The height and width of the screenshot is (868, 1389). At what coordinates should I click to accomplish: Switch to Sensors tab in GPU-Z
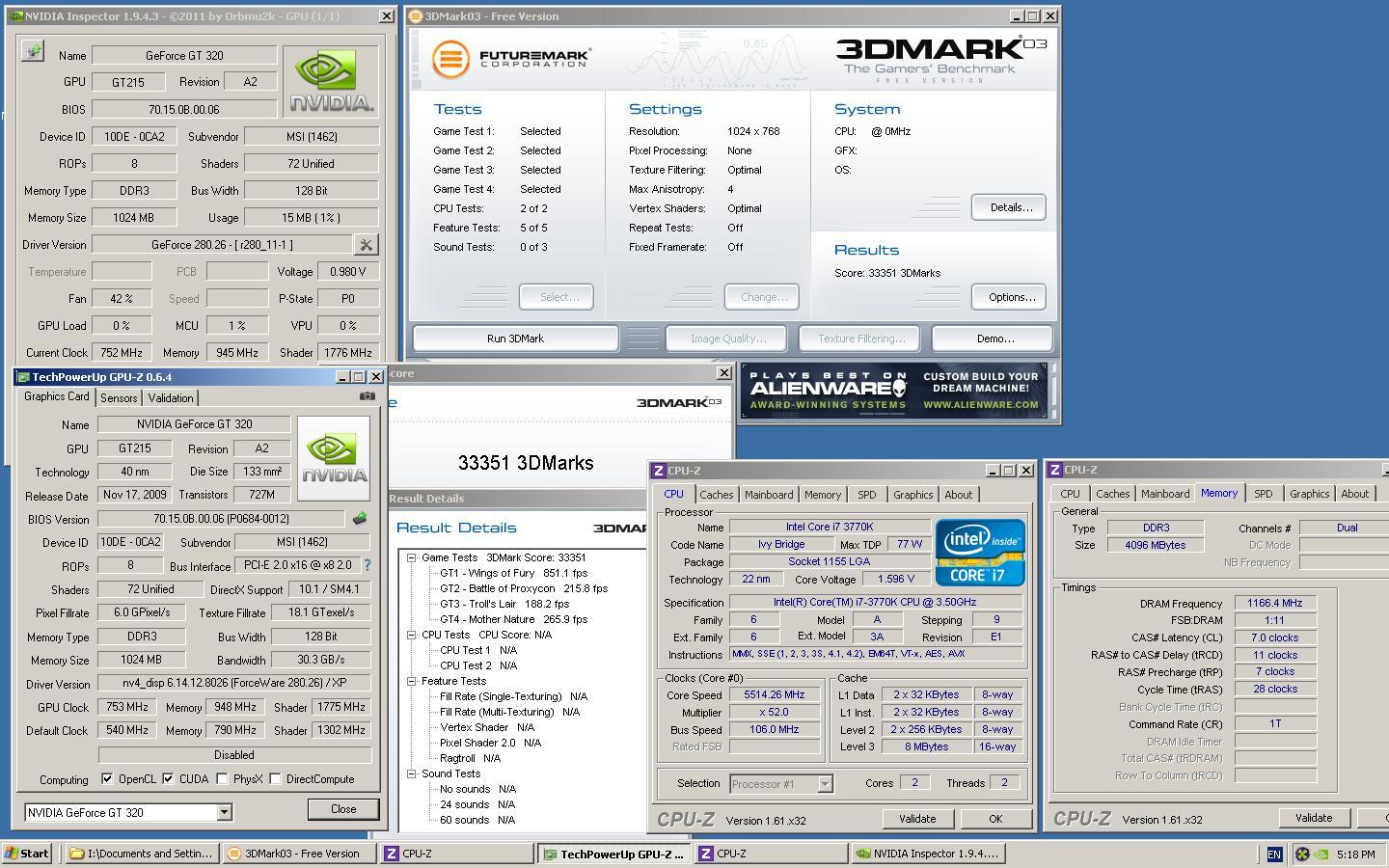(119, 397)
